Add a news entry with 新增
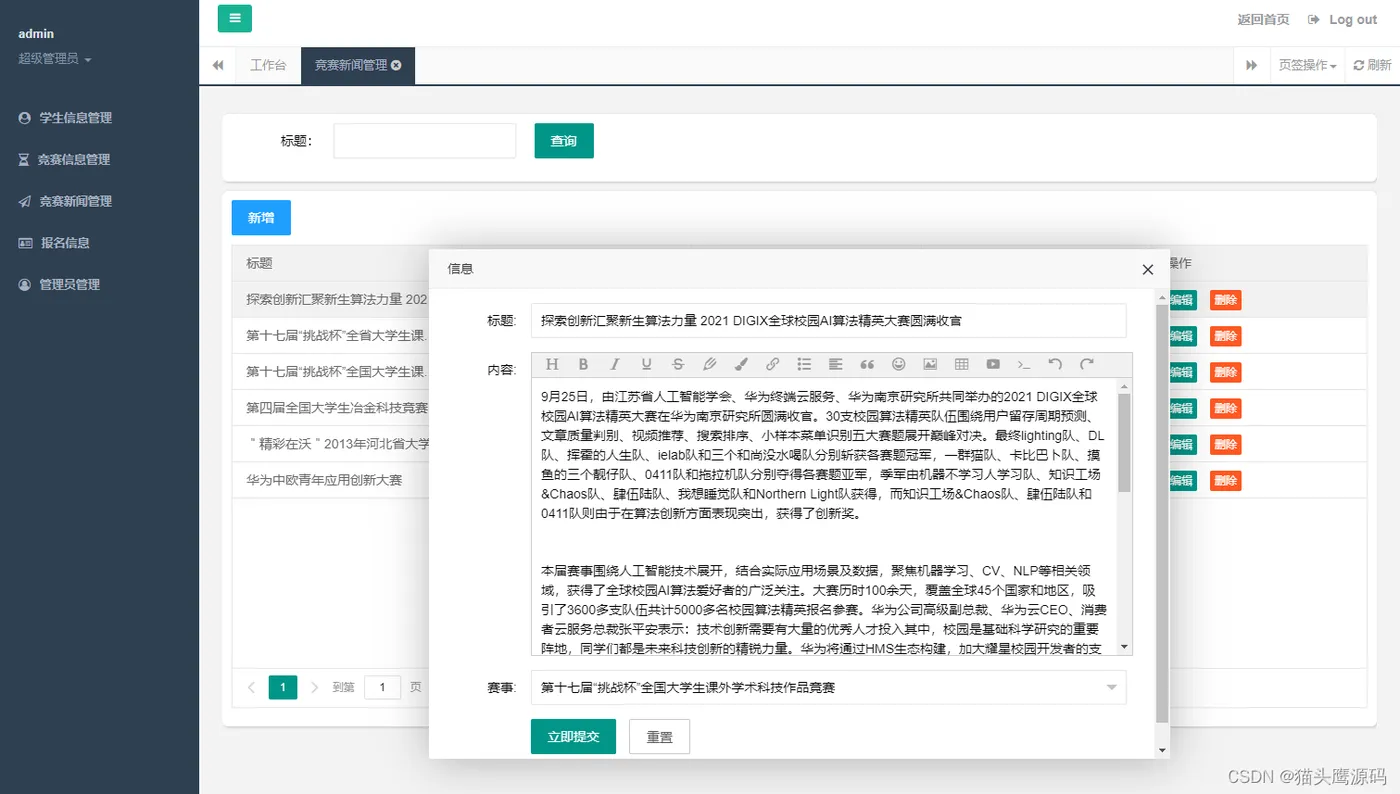The height and width of the screenshot is (794, 1400). [261, 218]
